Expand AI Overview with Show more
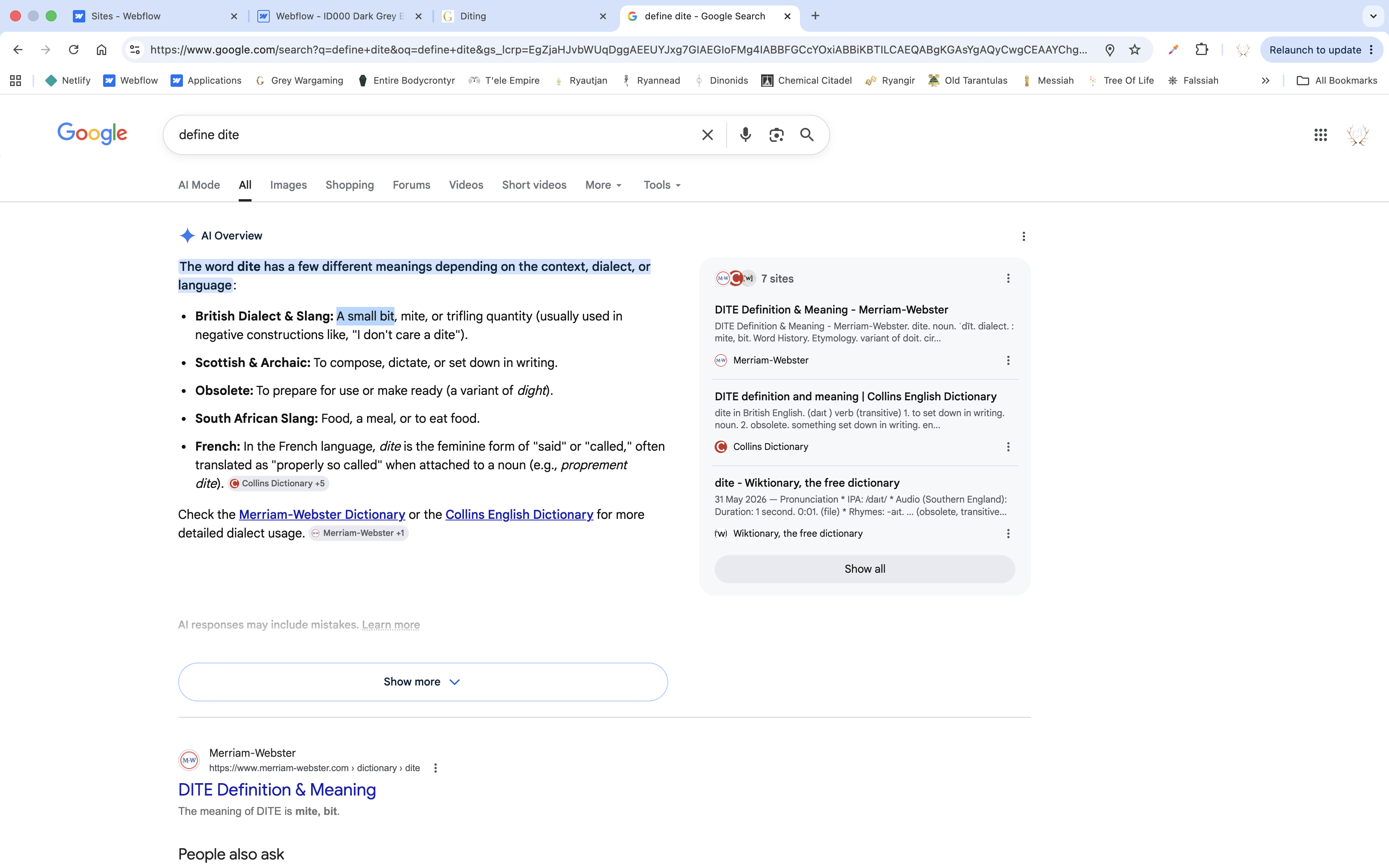 (422, 682)
